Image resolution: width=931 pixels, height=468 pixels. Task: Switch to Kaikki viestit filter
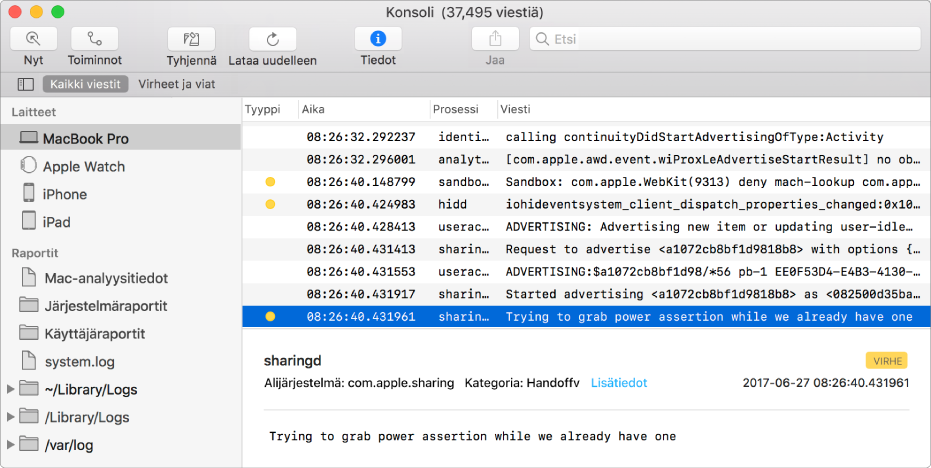click(x=86, y=84)
